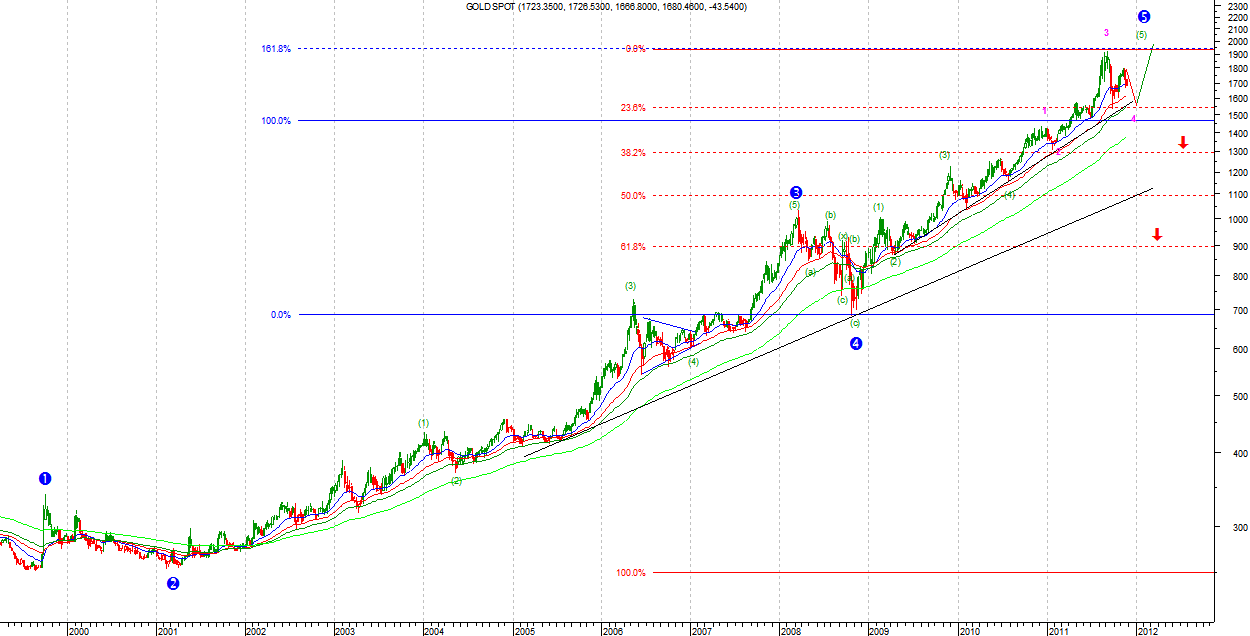The height and width of the screenshot is (636, 1250).
Task: Click the blue 161.8% Fibonacci label
Action: (x=277, y=49)
